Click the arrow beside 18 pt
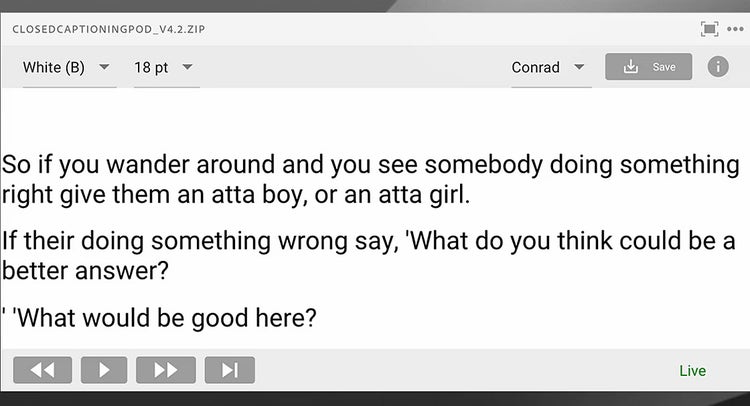This screenshot has width=750, height=406. tap(187, 68)
